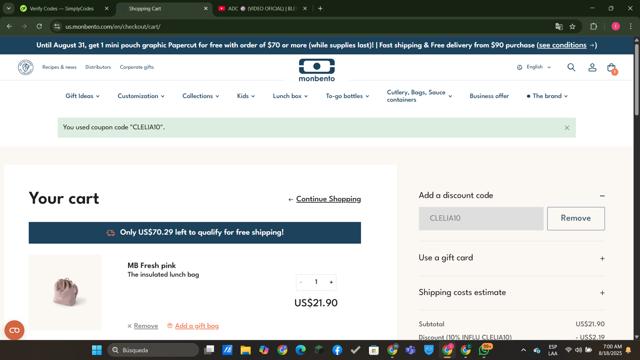Image resolution: width=640 pixels, height=360 pixels.
Task: Remove the CLELIA10 discount code
Action: [576, 218]
